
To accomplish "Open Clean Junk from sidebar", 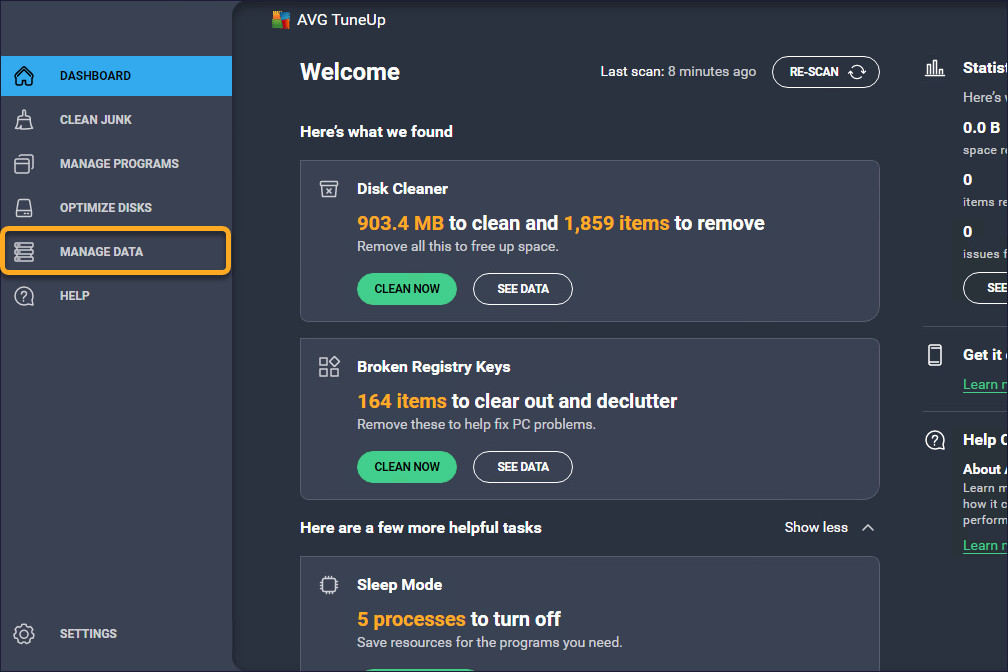I will click(x=96, y=120).
